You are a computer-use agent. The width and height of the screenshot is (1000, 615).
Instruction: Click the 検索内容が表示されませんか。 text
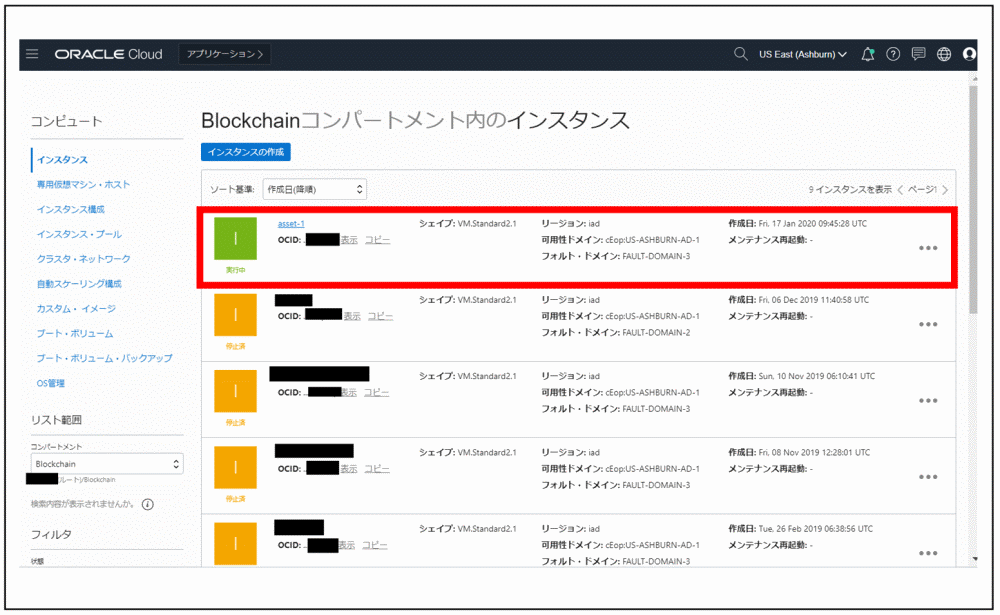83,504
